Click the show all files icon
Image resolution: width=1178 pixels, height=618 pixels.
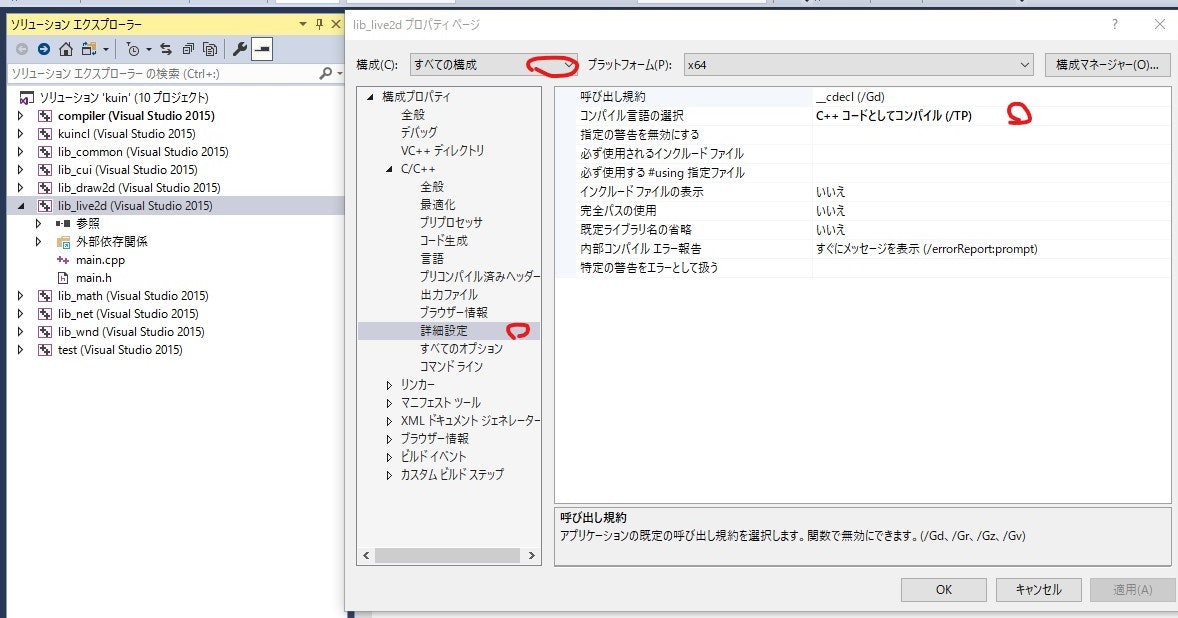click(x=210, y=50)
